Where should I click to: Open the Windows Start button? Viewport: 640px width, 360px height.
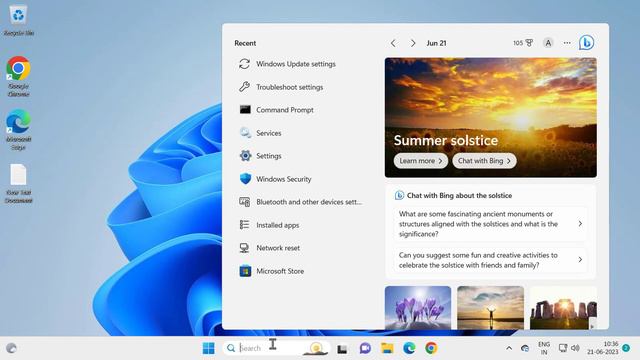[209, 348]
